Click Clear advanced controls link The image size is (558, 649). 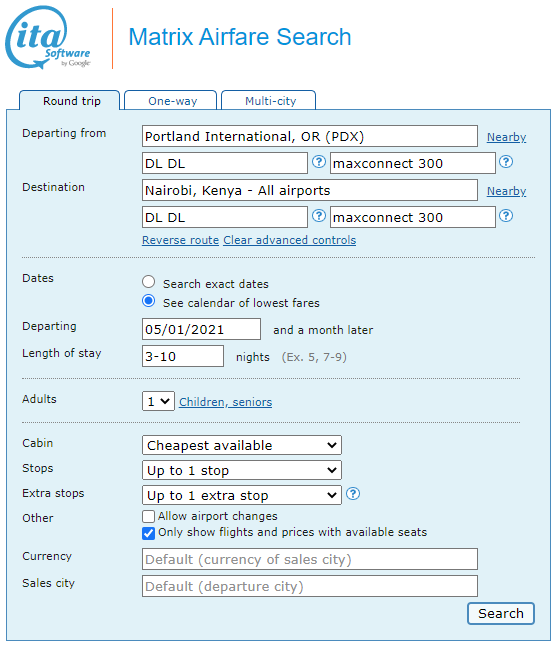(290, 240)
